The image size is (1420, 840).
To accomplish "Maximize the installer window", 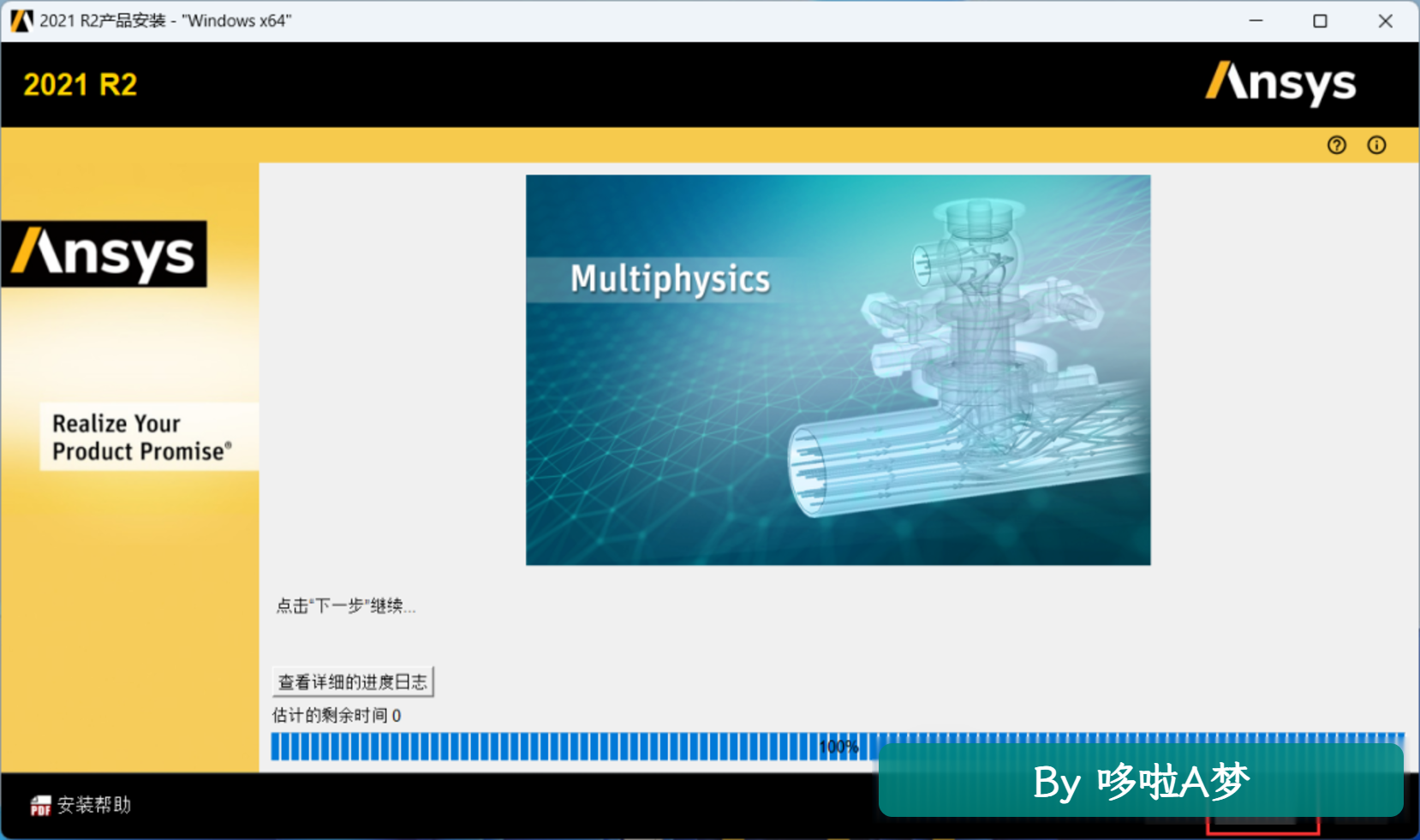I will coord(1320,21).
